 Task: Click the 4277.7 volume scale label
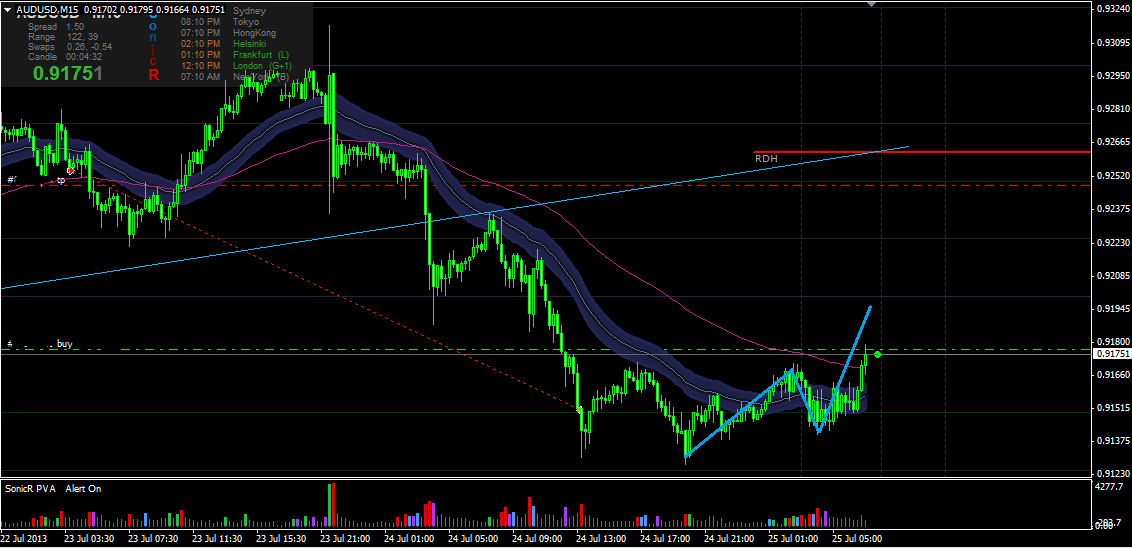1110,487
